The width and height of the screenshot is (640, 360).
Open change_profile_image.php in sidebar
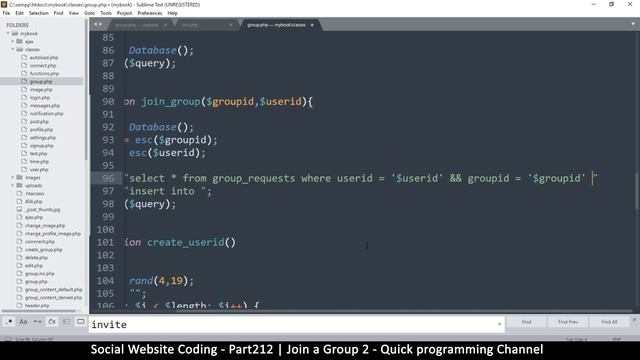(53, 233)
